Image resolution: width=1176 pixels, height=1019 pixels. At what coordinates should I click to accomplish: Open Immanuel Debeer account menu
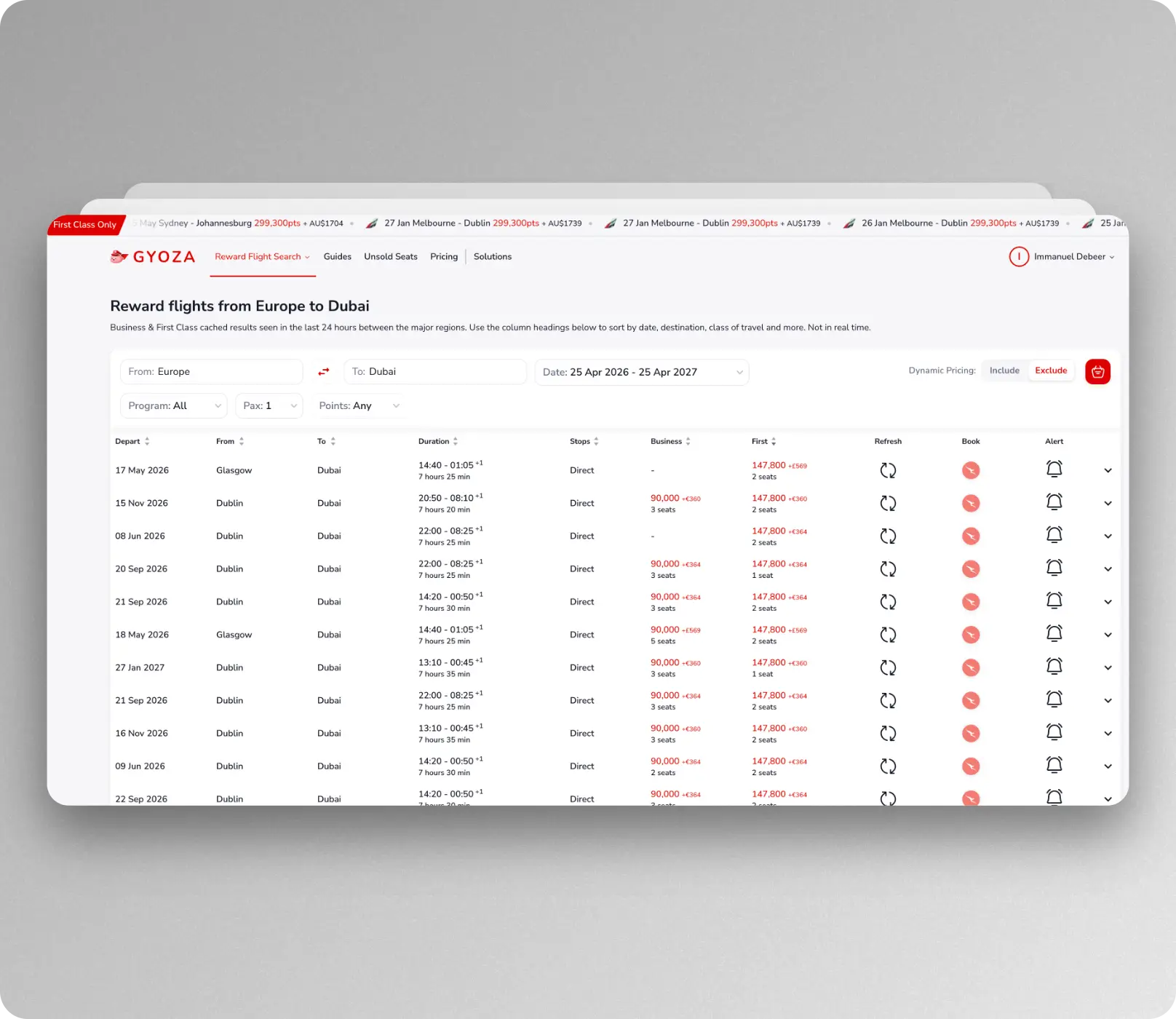tap(1074, 257)
